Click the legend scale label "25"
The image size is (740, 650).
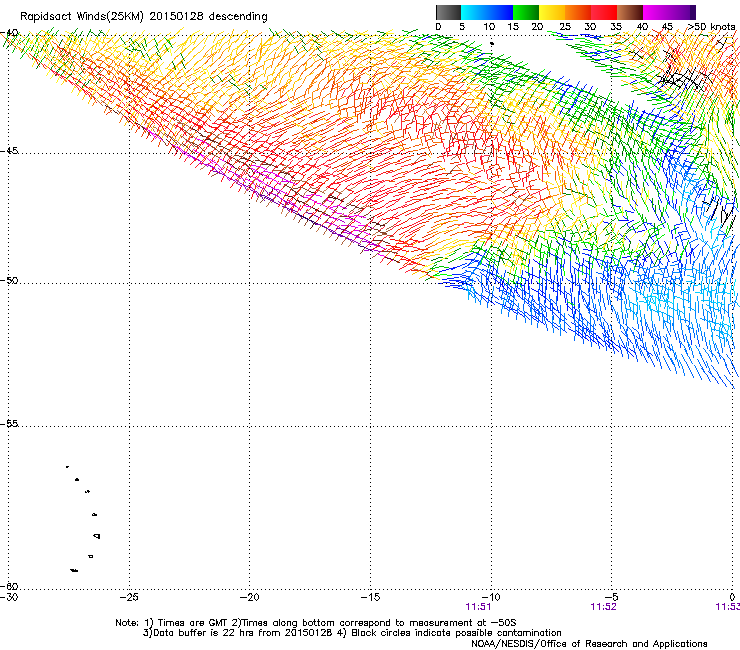[565, 27]
